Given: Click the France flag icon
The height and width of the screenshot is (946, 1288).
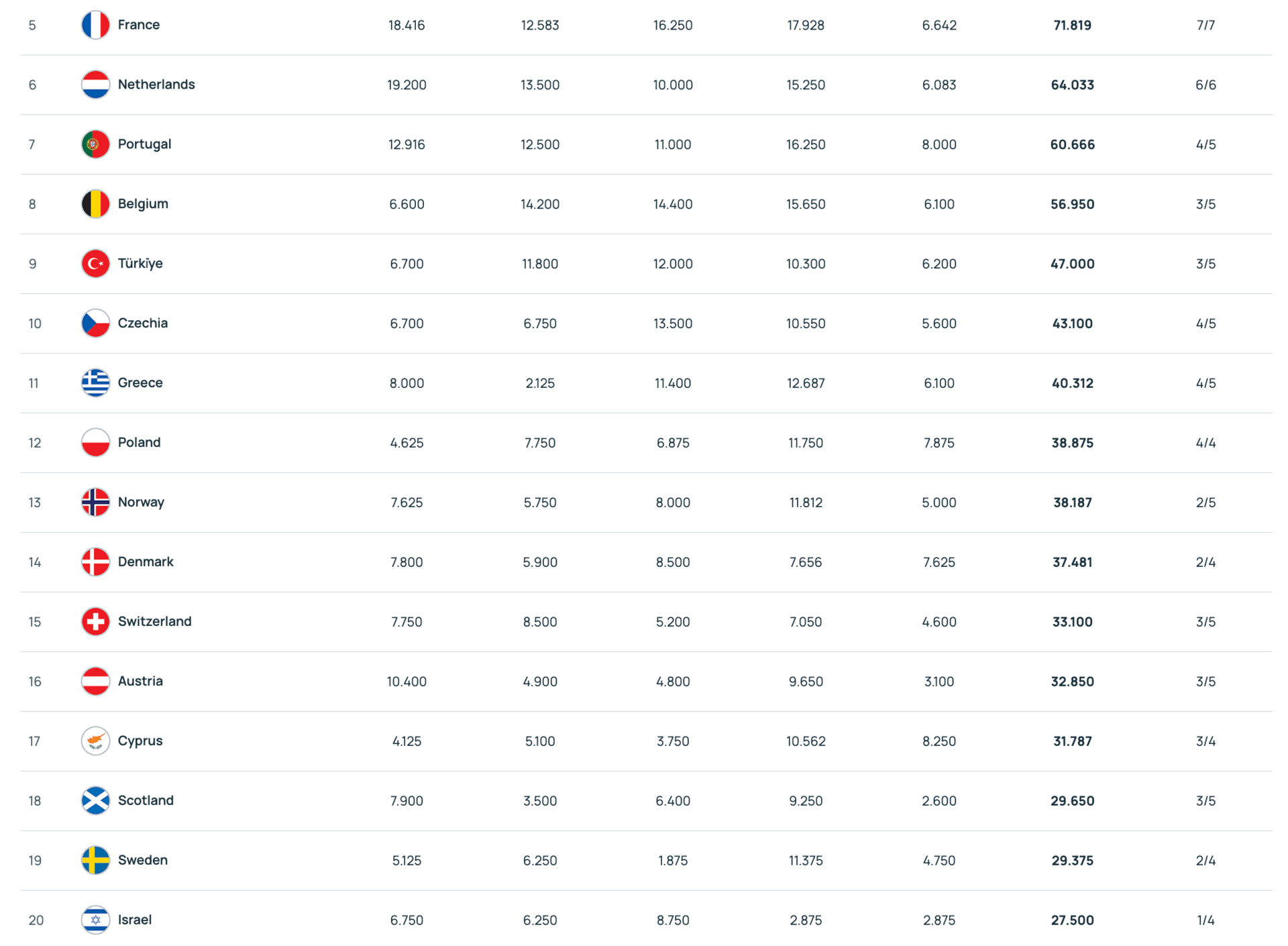Looking at the screenshot, I should [x=95, y=25].
